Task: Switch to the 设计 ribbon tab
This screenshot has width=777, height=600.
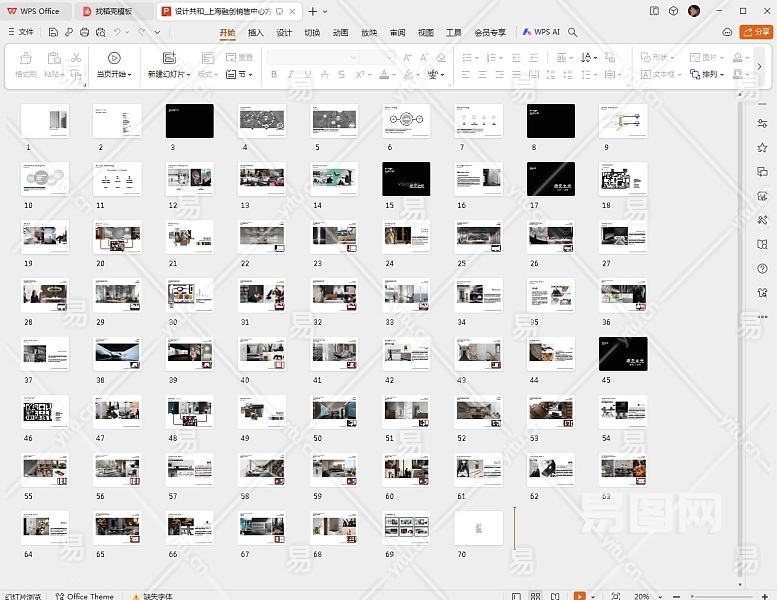Action: click(x=284, y=32)
